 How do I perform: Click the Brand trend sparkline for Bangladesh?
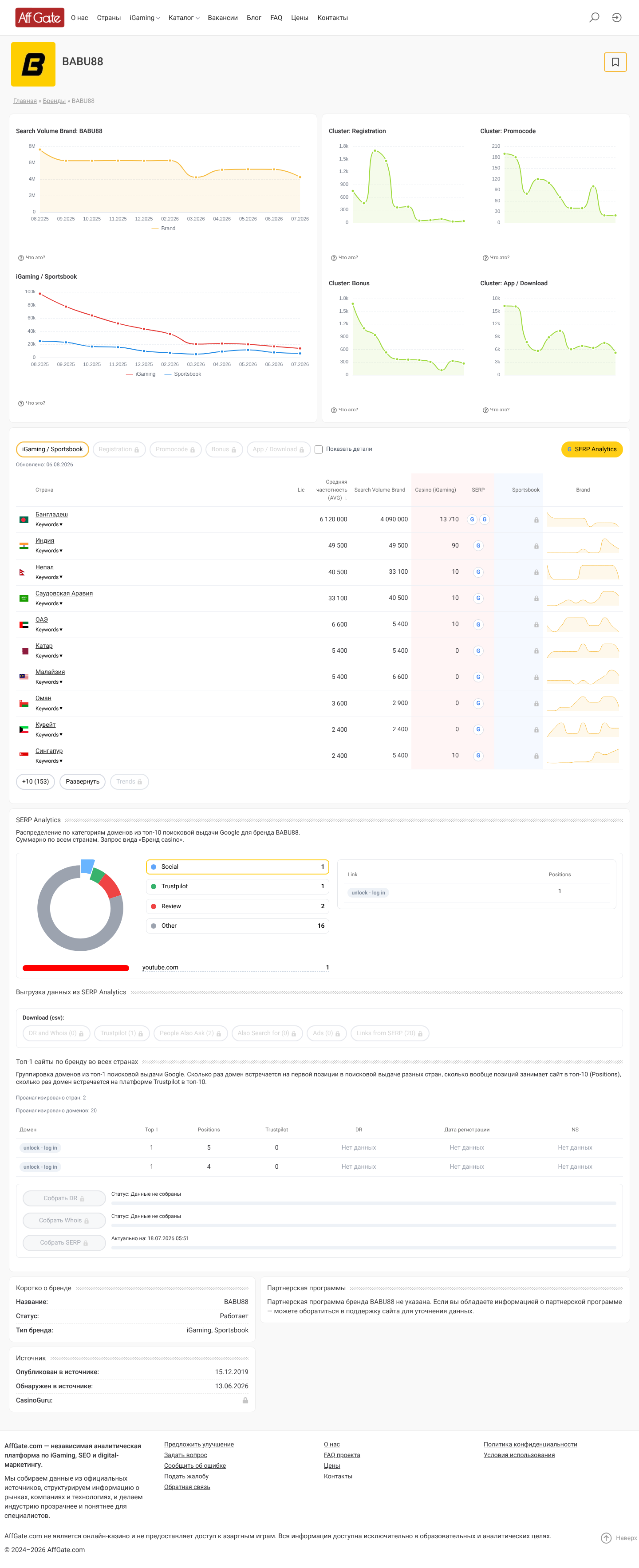coord(583,520)
